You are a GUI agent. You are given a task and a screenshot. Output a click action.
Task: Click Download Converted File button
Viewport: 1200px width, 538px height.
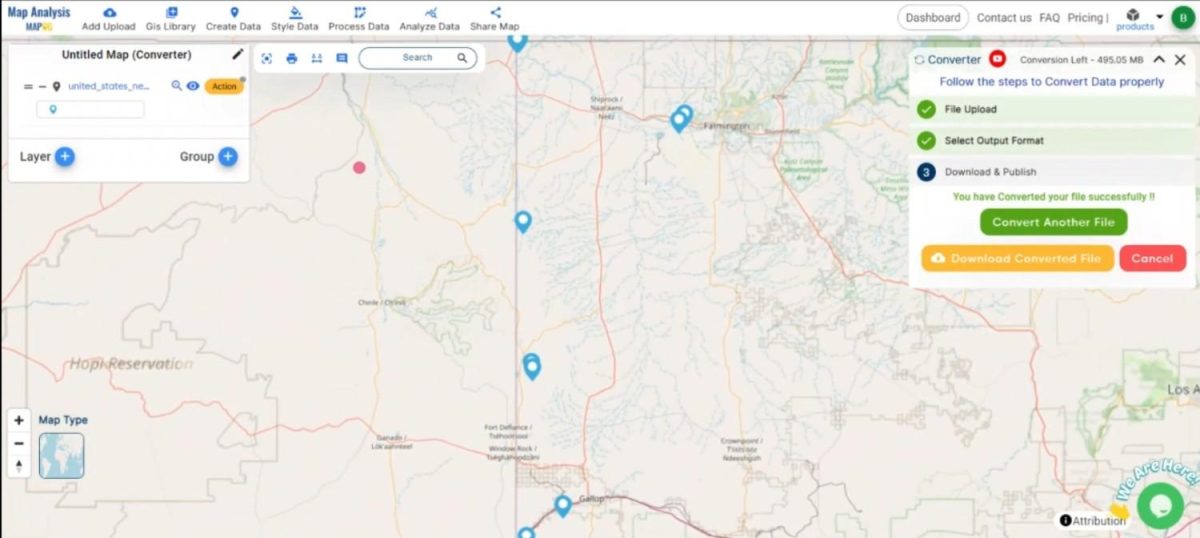pyautogui.click(x=1017, y=258)
